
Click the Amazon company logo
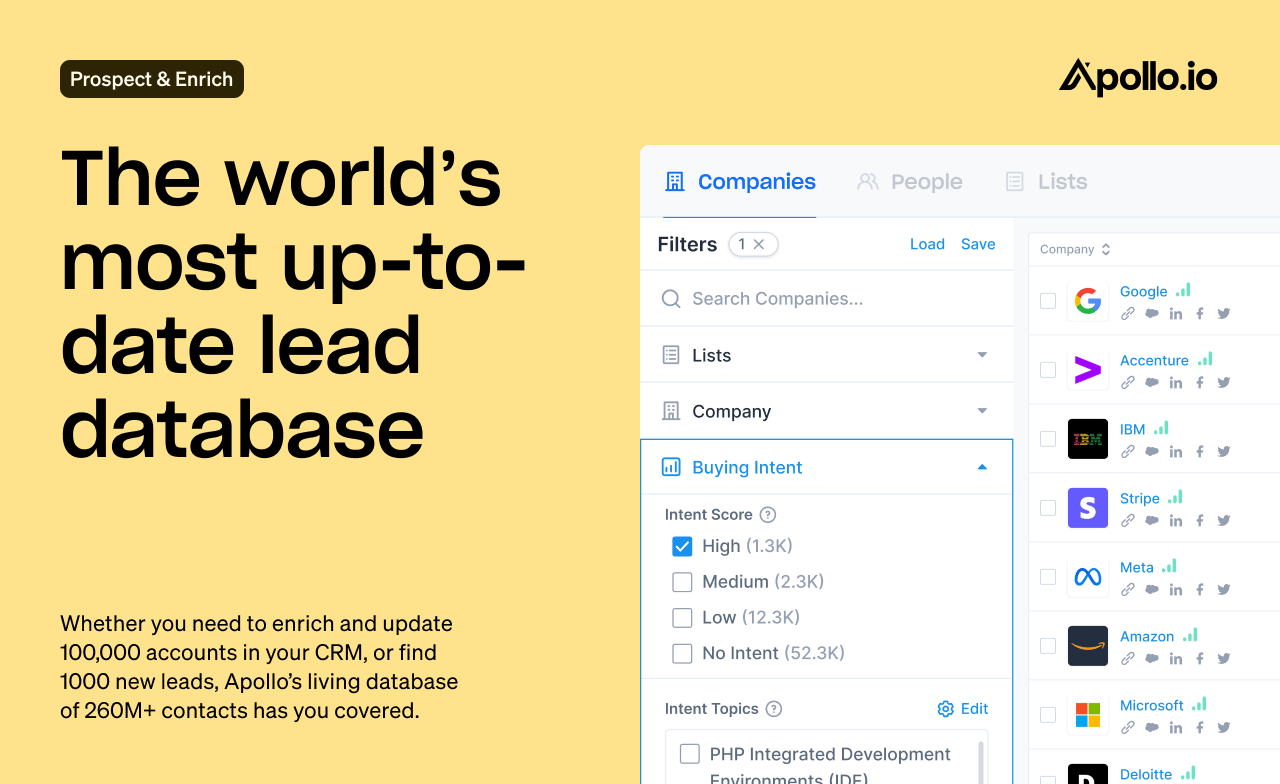1088,646
